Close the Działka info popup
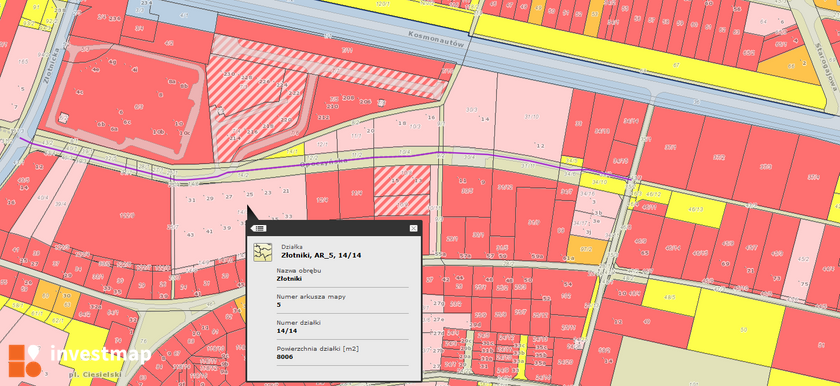The height and width of the screenshot is (386, 840). 413,228
